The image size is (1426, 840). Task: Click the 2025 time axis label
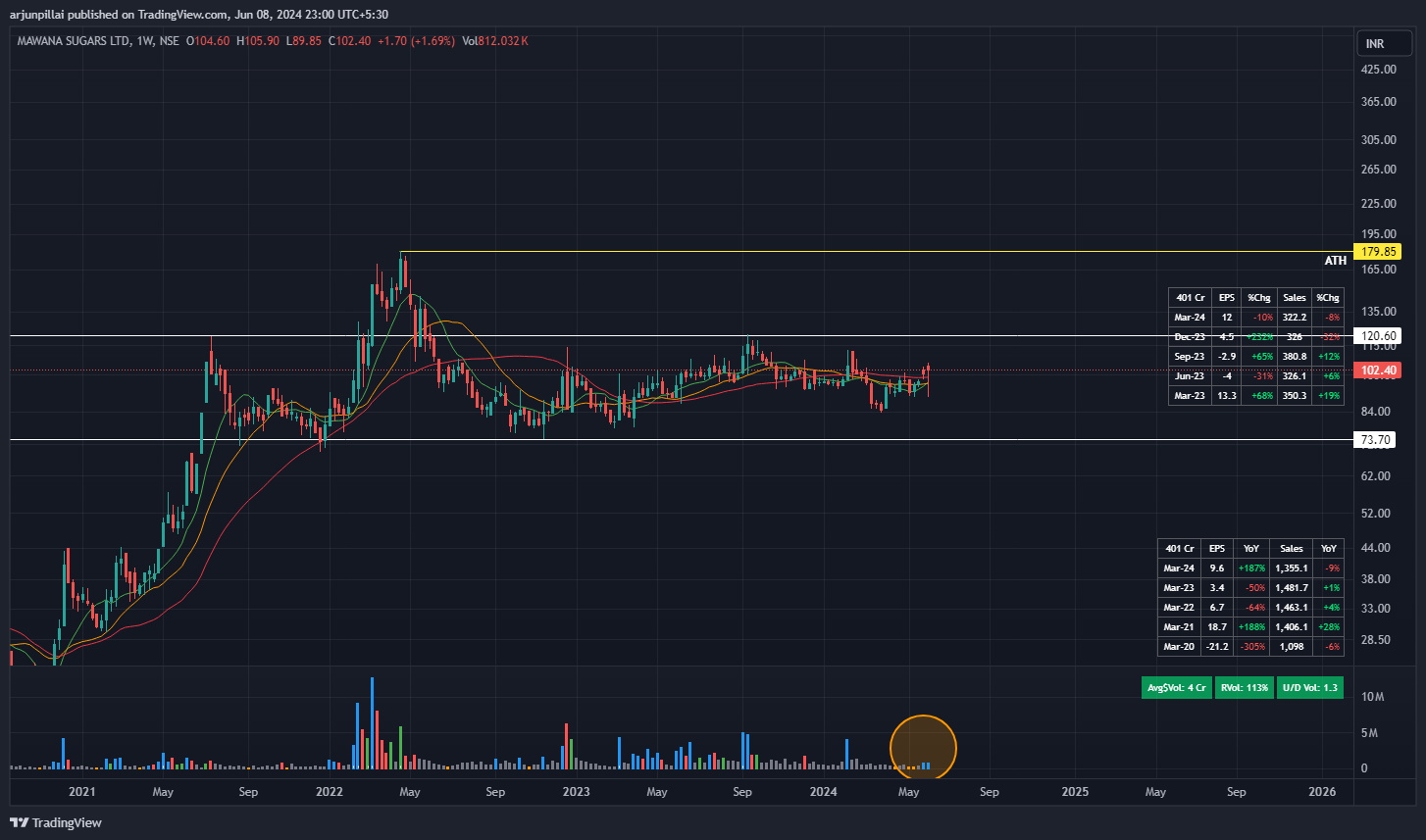click(x=1075, y=791)
